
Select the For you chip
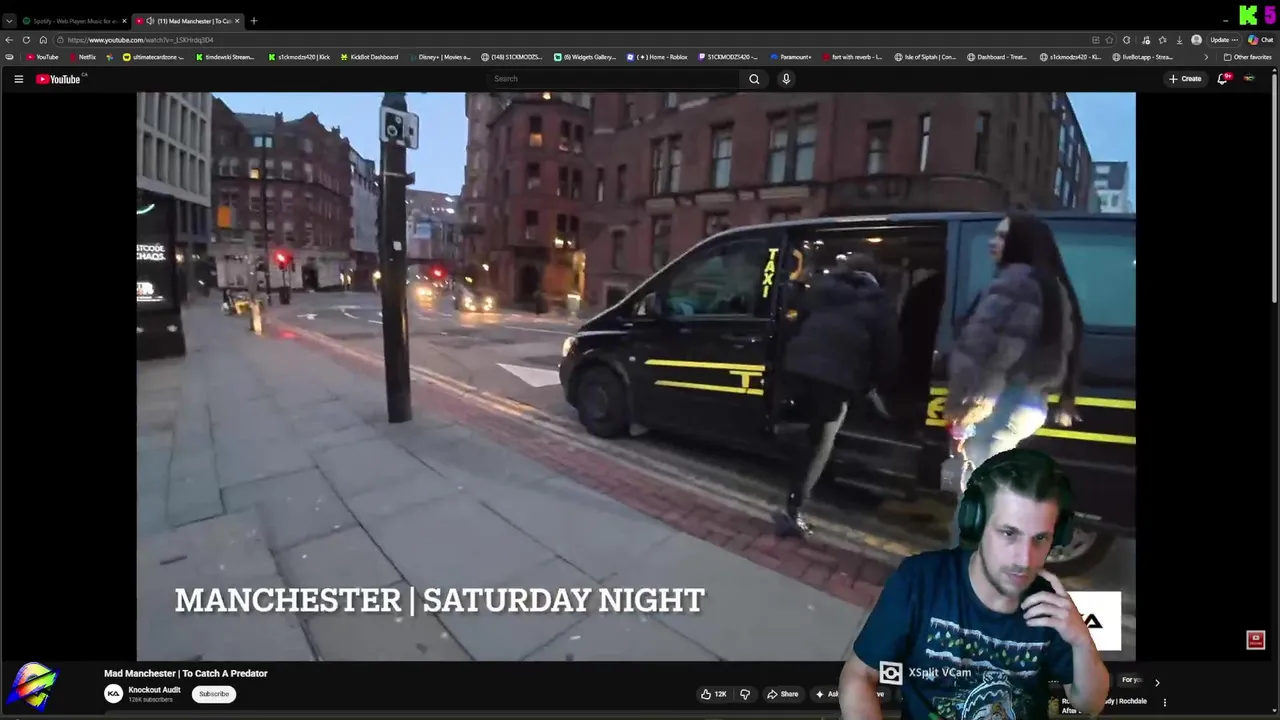1131,680
